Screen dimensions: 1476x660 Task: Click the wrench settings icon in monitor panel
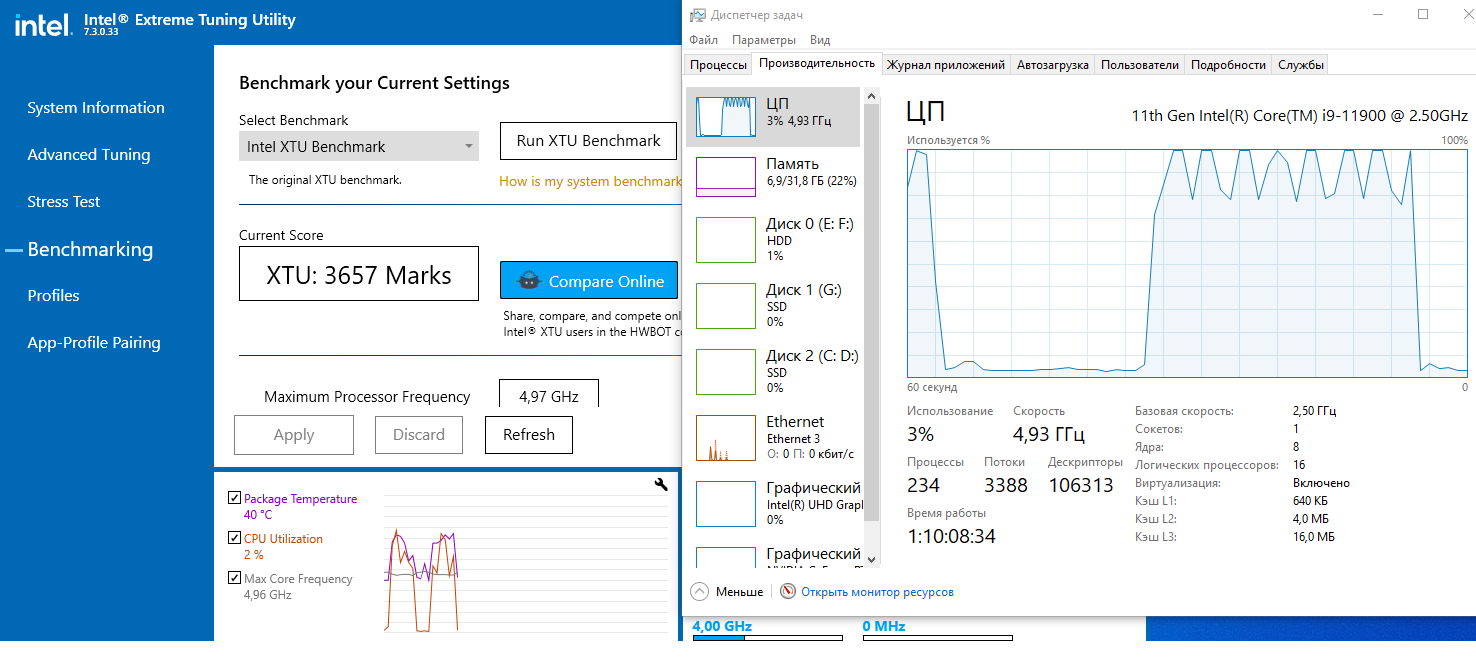coord(660,484)
